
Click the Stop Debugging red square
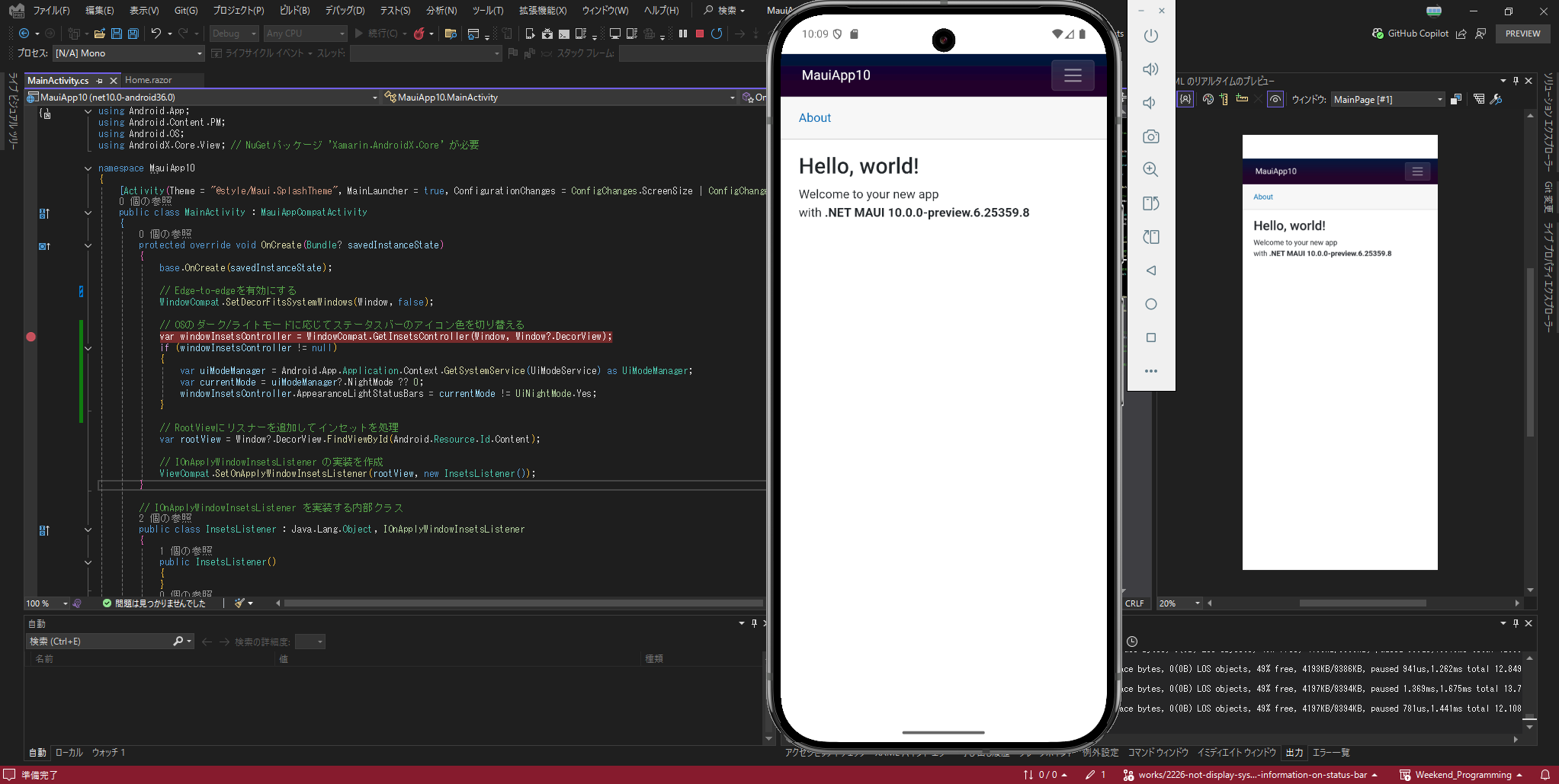(700, 34)
